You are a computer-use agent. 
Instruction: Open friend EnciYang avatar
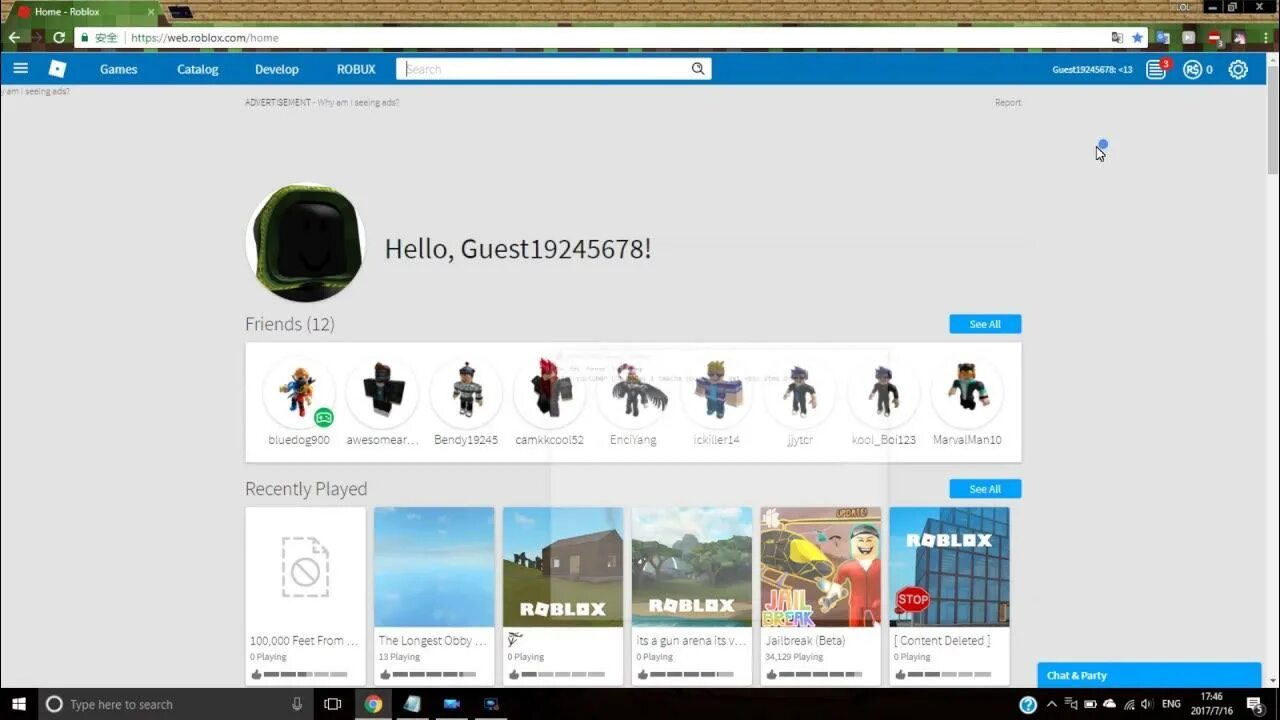tap(633, 393)
